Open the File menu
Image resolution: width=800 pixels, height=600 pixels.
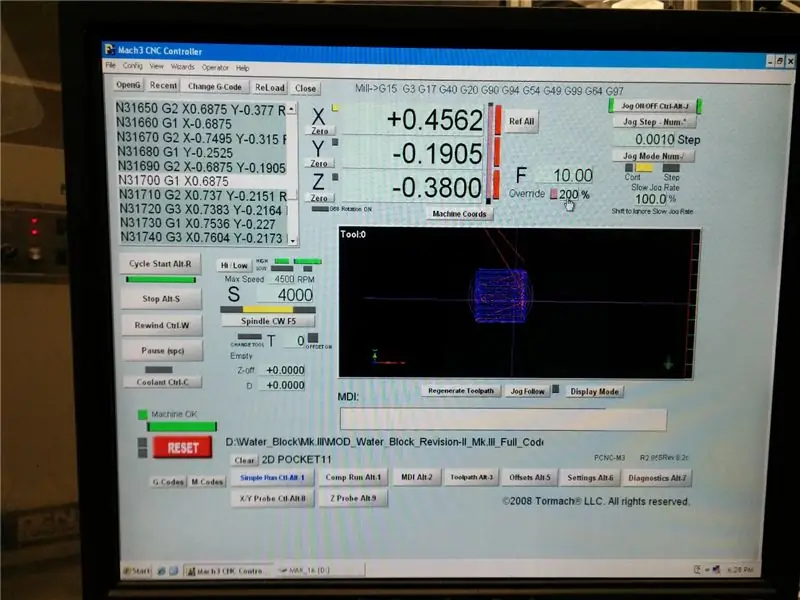(111, 65)
